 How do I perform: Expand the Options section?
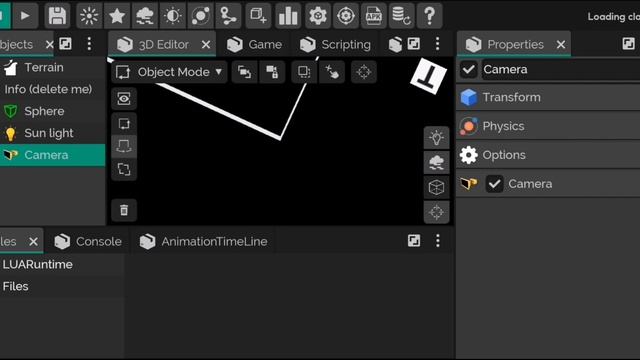pos(548,155)
